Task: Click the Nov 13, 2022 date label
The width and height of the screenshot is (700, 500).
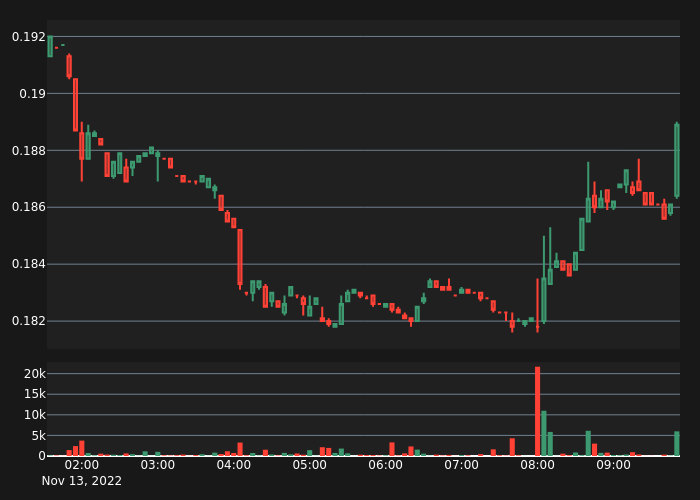Action: pos(82,481)
